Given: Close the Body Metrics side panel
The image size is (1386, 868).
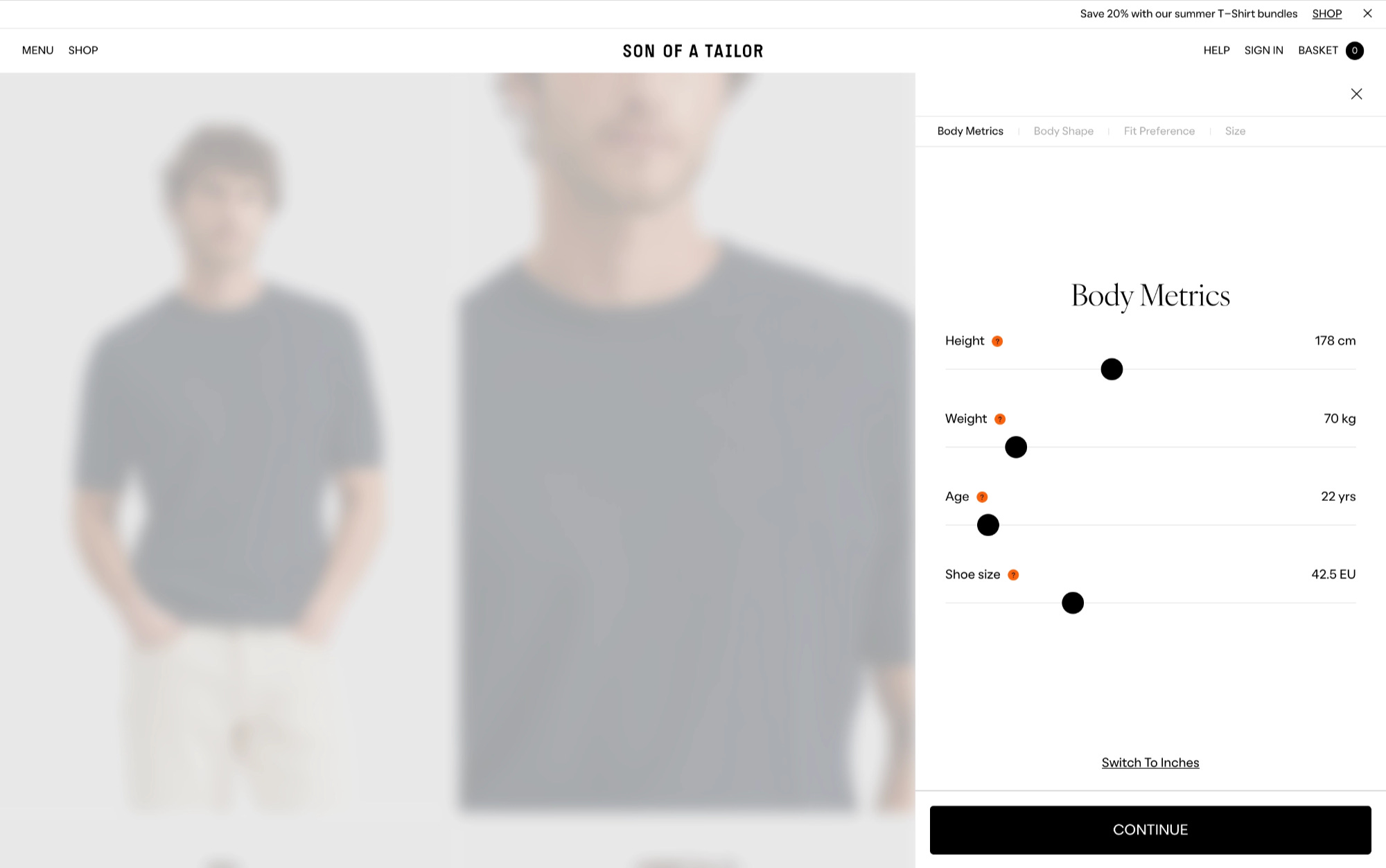Looking at the screenshot, I should [1356, 94].
